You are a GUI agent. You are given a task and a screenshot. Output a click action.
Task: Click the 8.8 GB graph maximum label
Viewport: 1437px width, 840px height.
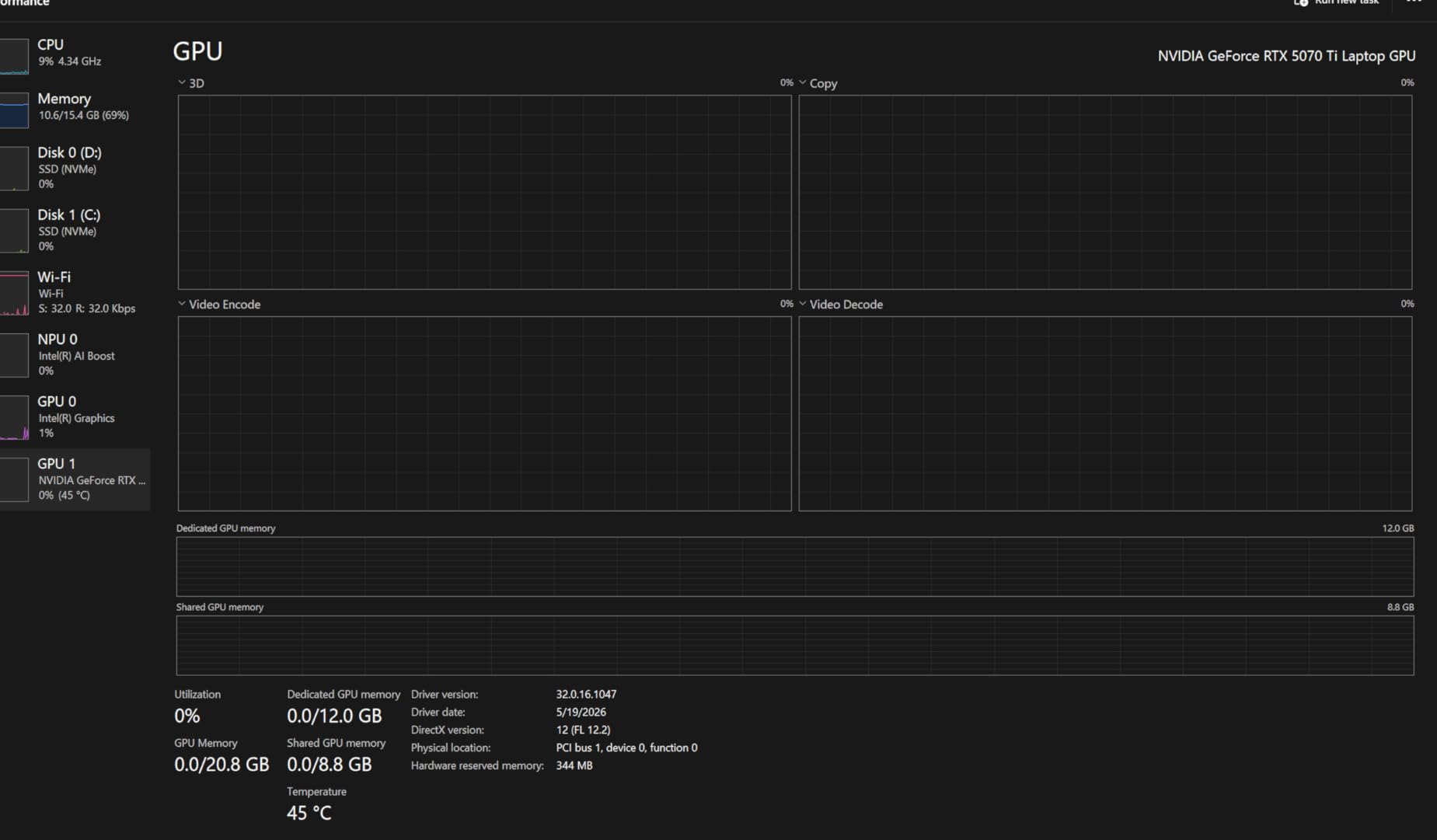[x=1400, y=608]
